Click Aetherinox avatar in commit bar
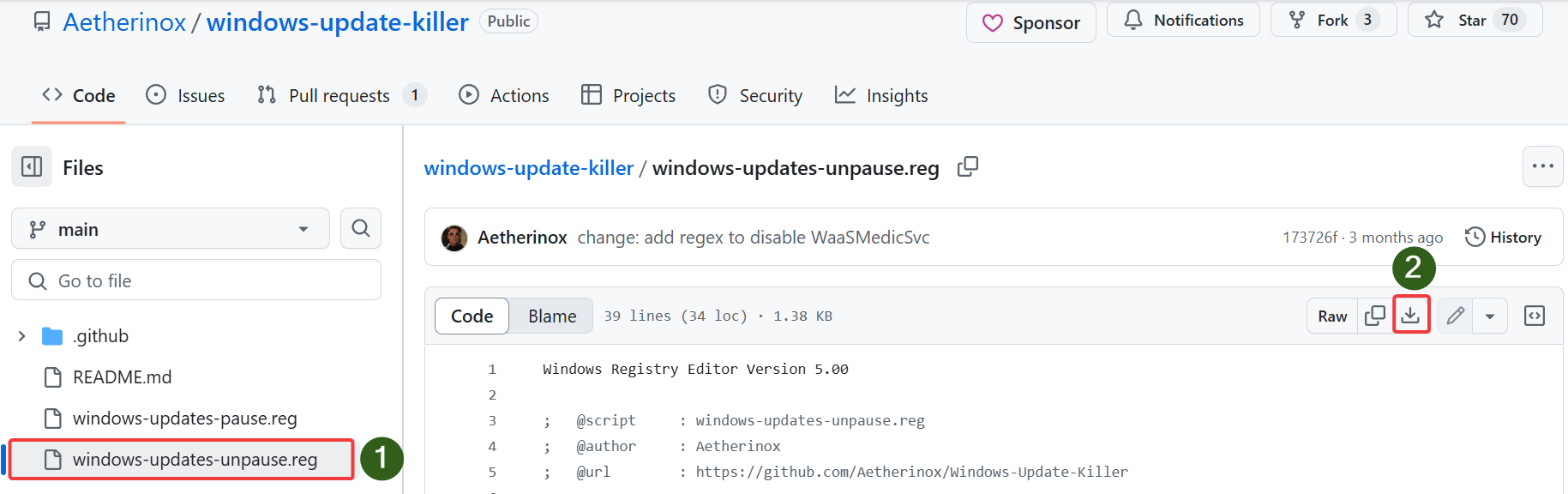 454,238
